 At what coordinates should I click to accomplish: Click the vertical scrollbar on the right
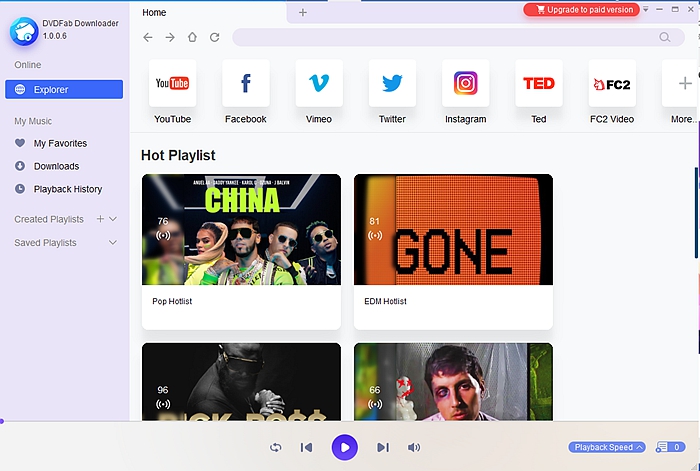point(696,213)
